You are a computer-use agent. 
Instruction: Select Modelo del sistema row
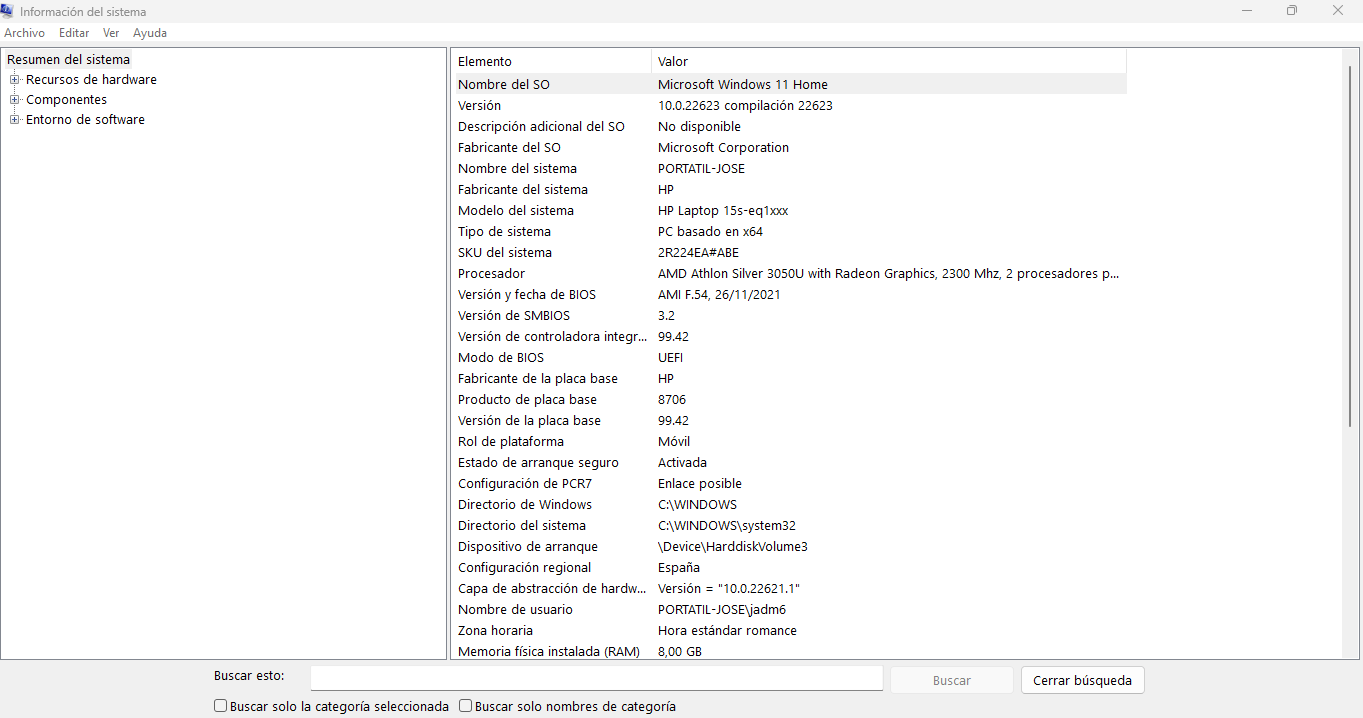789,211
